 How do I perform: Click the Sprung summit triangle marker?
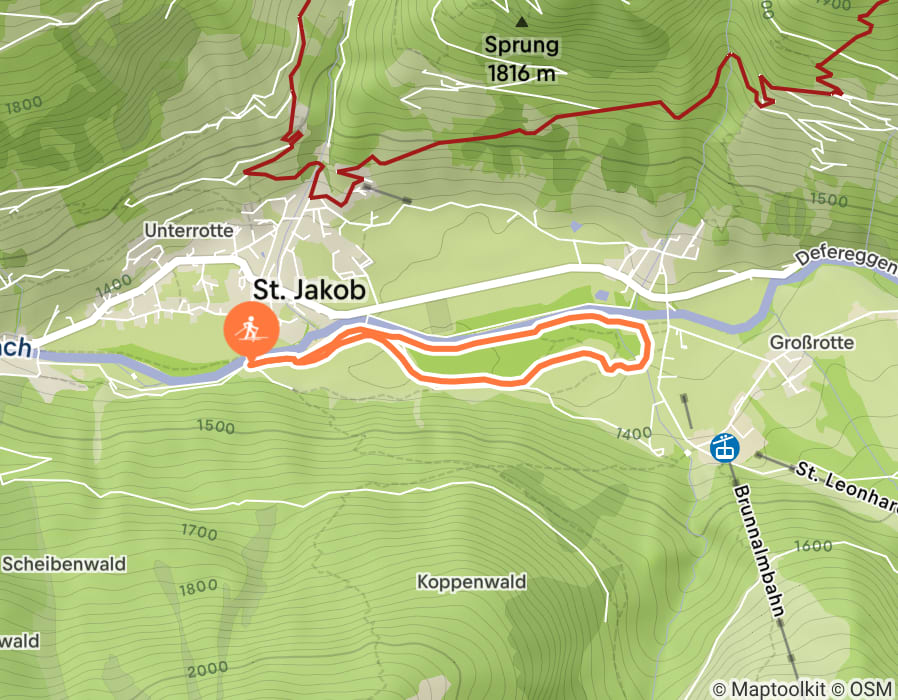point(521,22)
